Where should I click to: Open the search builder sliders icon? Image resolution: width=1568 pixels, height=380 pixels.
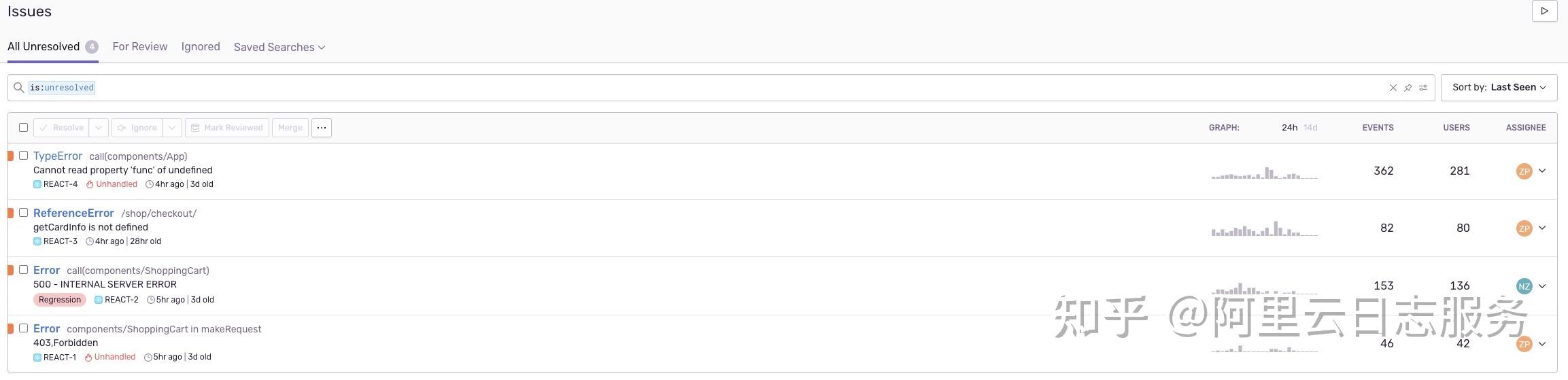[1422, 88]
